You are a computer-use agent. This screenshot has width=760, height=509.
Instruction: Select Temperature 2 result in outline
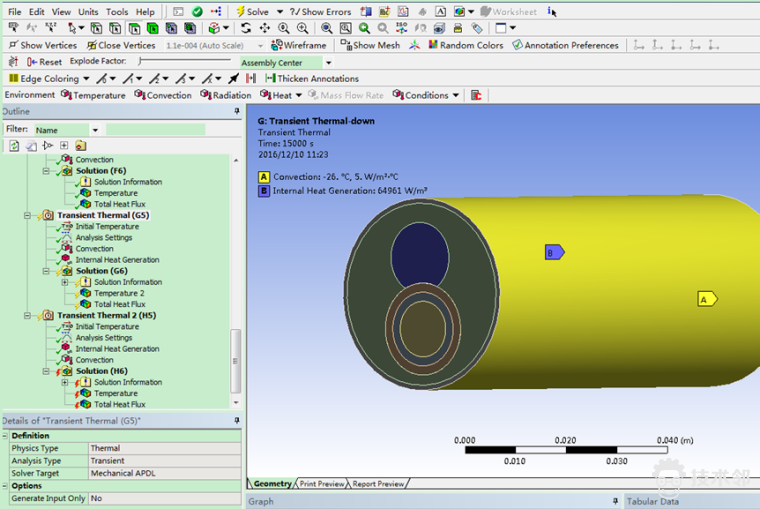click(x=119, y=293)
